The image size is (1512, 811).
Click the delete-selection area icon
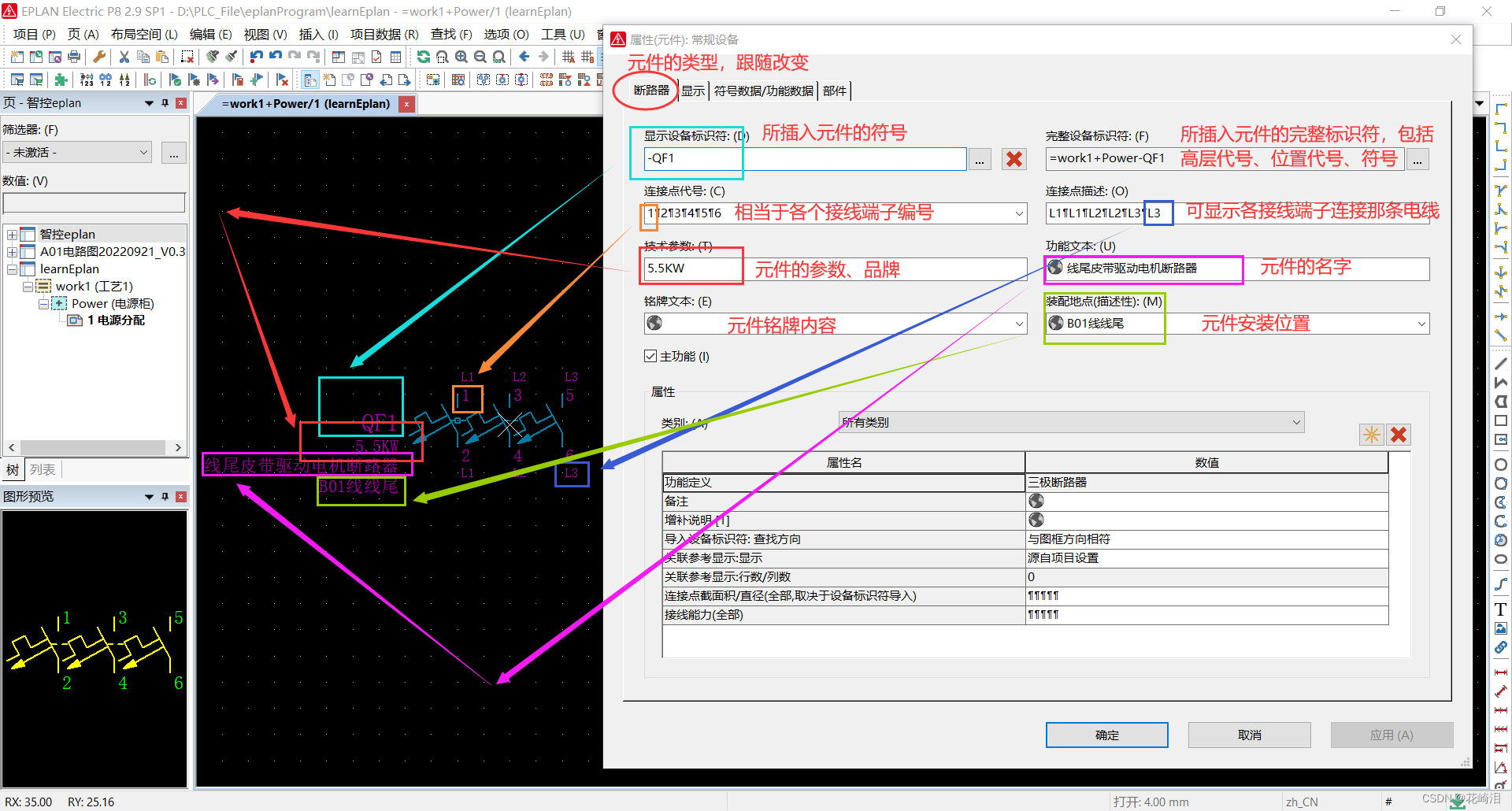pos(187,57)
